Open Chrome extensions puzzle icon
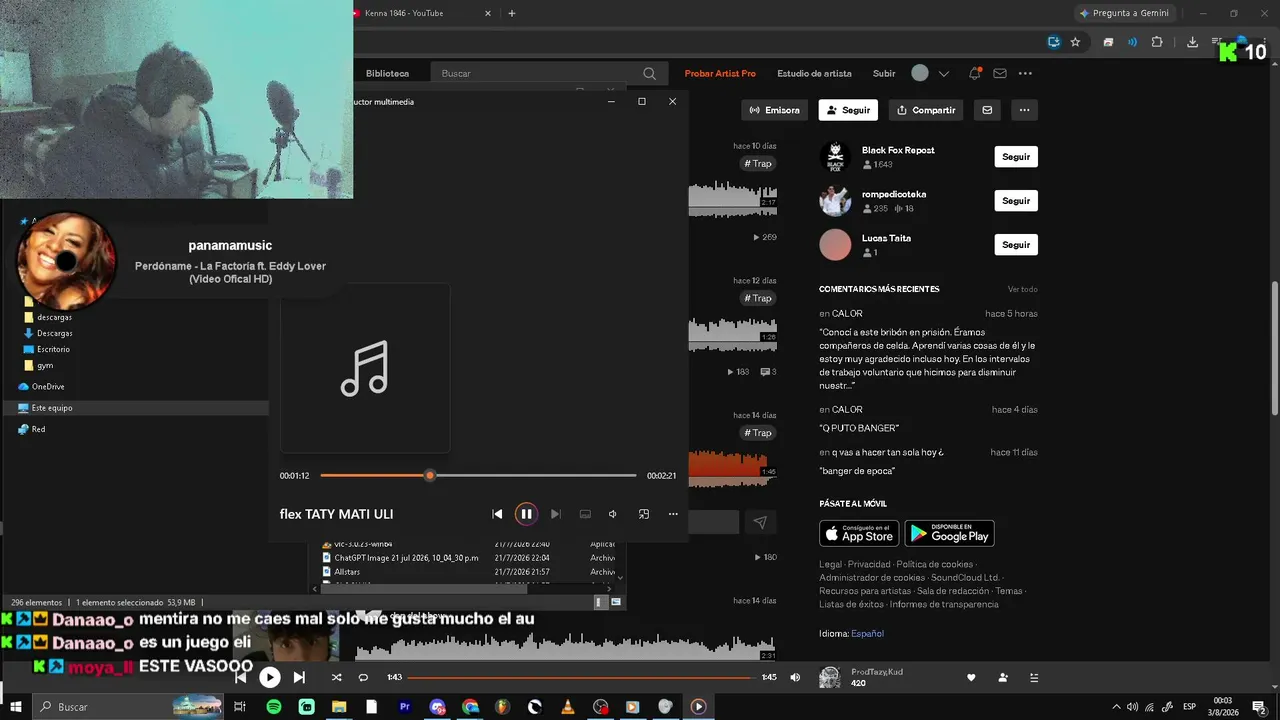Screen dimensions: 1280x720 1157,42
